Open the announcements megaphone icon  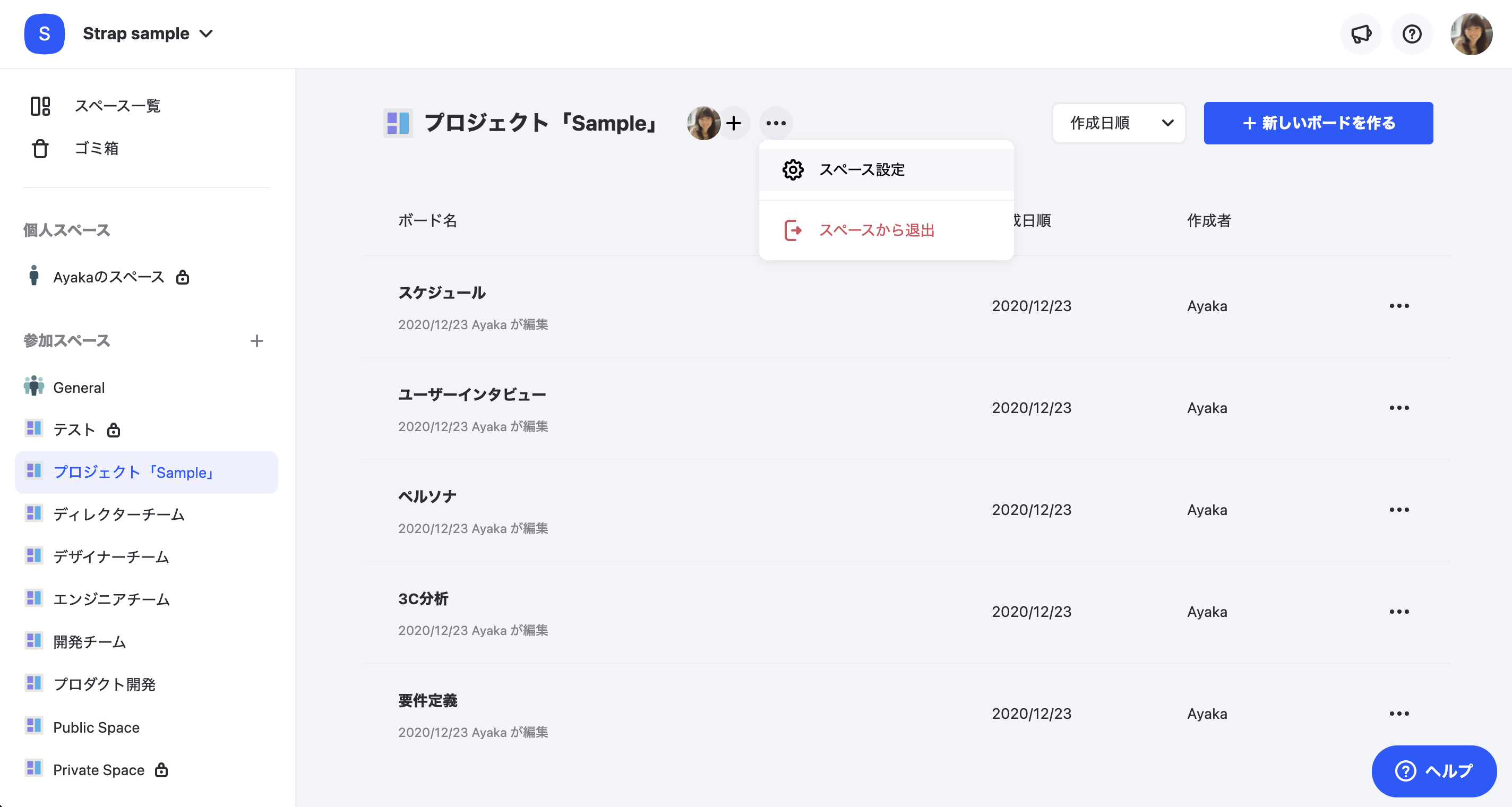(x=1361, y=34)
